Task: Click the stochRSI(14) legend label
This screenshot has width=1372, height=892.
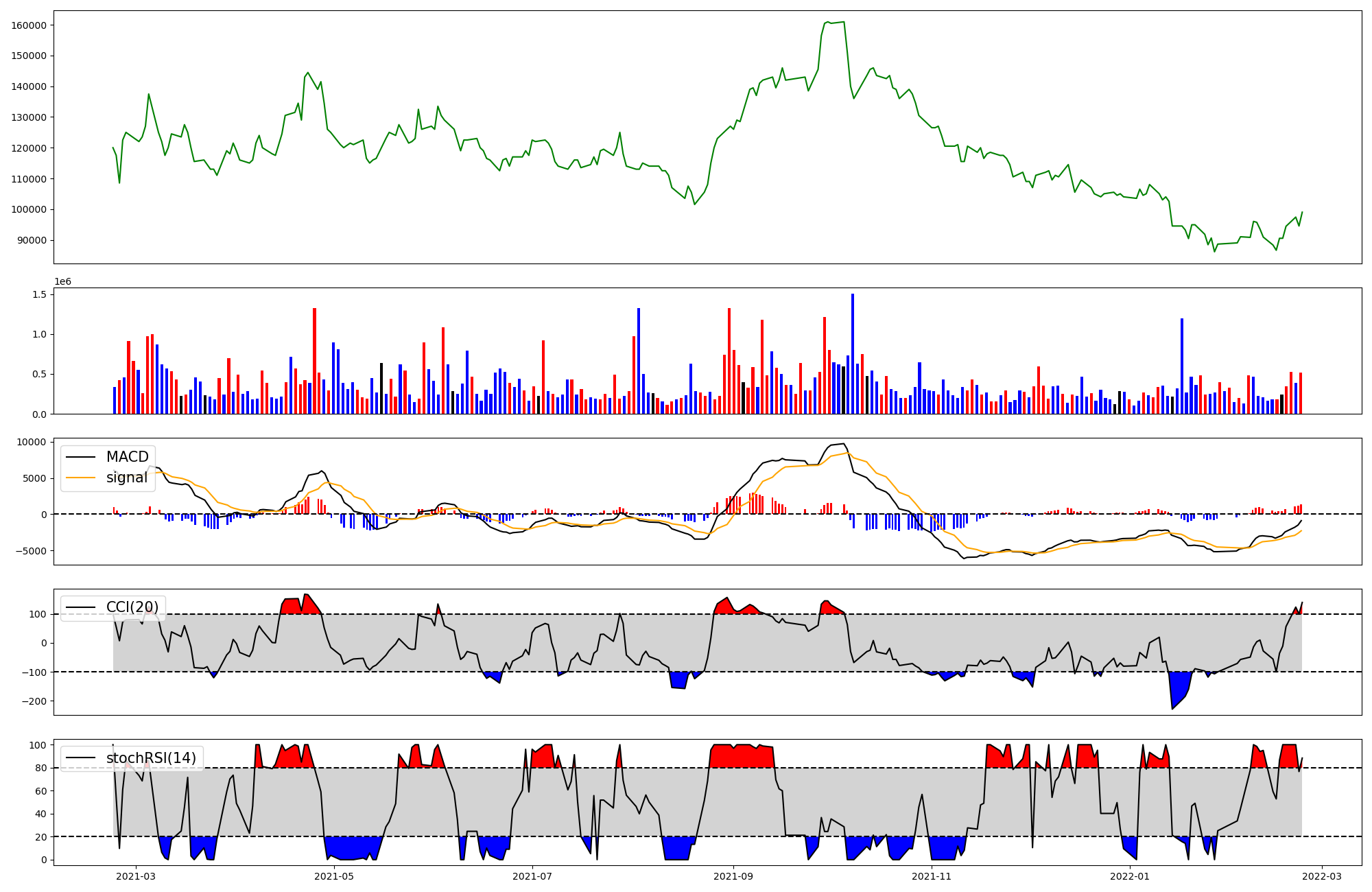Action: [151, 758]
